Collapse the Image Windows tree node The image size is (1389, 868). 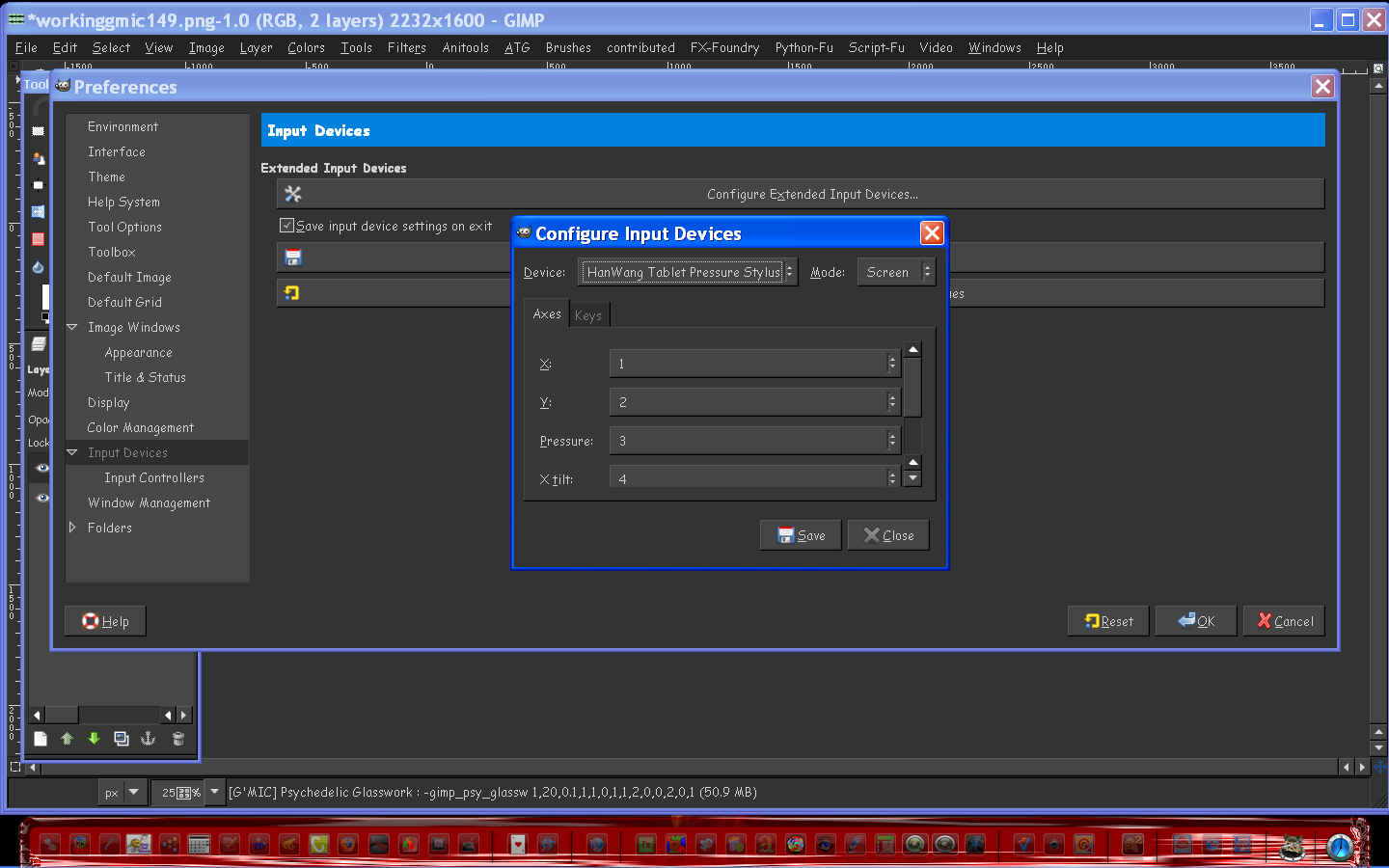(72, 327)
